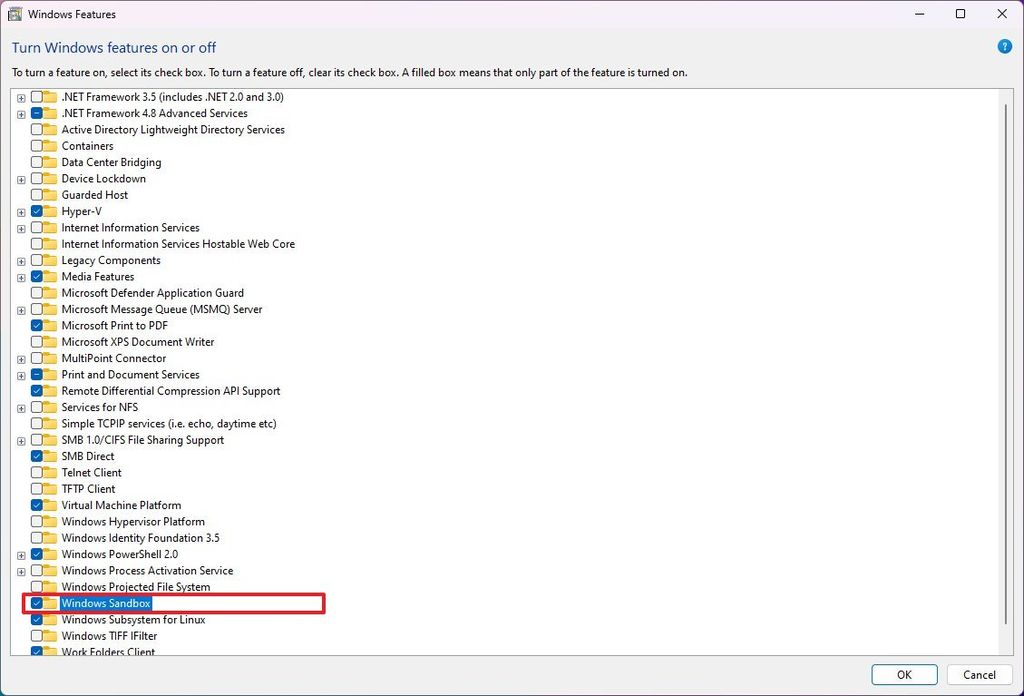The image size is (1024, 696).
Task: Expand the .NET Framework 3.5 tree node
Action: pos(21,96)
